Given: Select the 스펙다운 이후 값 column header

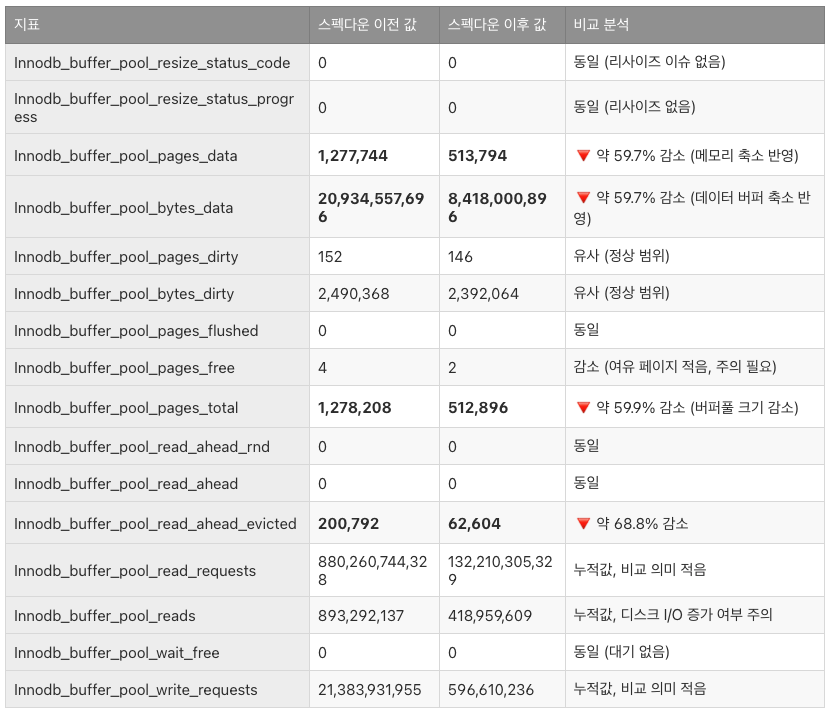Looking at the screenshot, I should (494, 22).
